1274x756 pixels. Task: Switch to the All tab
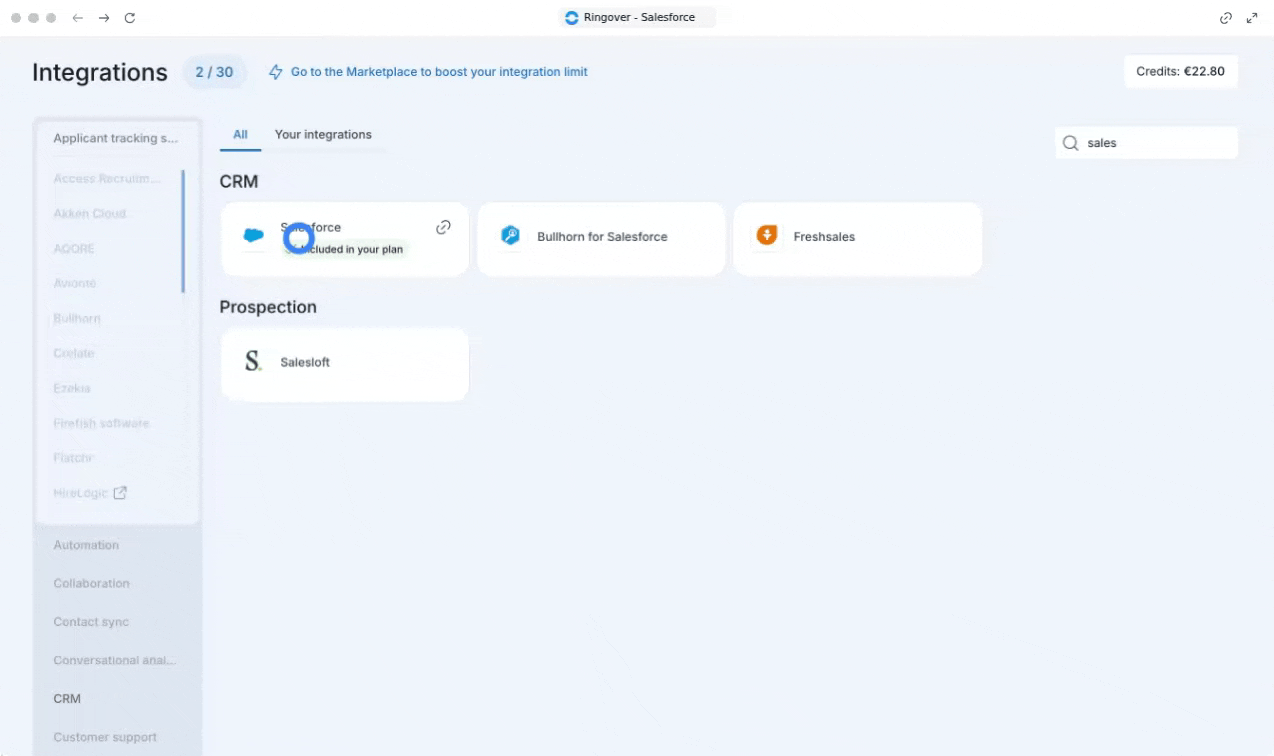click(x=240, y=134)
